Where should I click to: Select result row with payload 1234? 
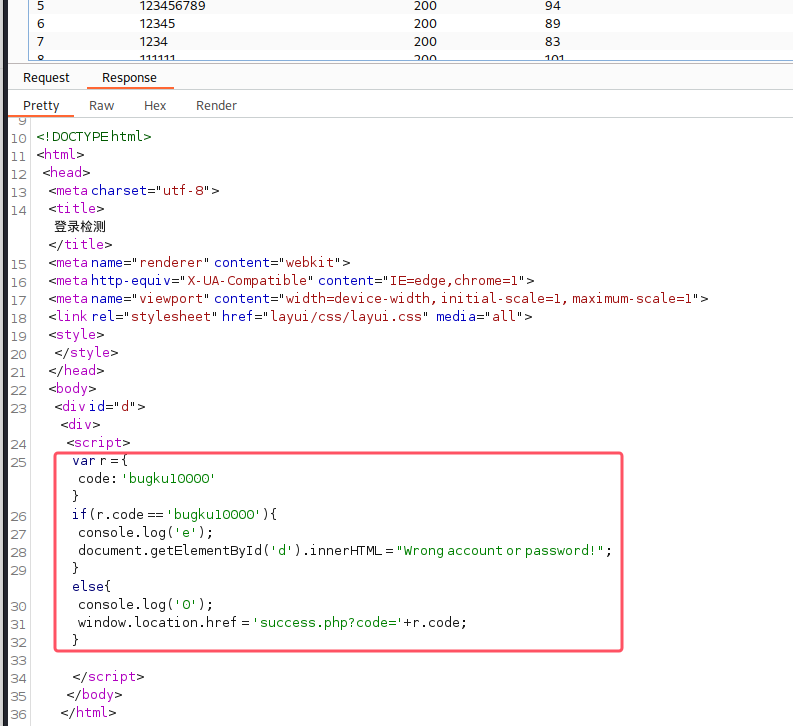pos(411,41)
